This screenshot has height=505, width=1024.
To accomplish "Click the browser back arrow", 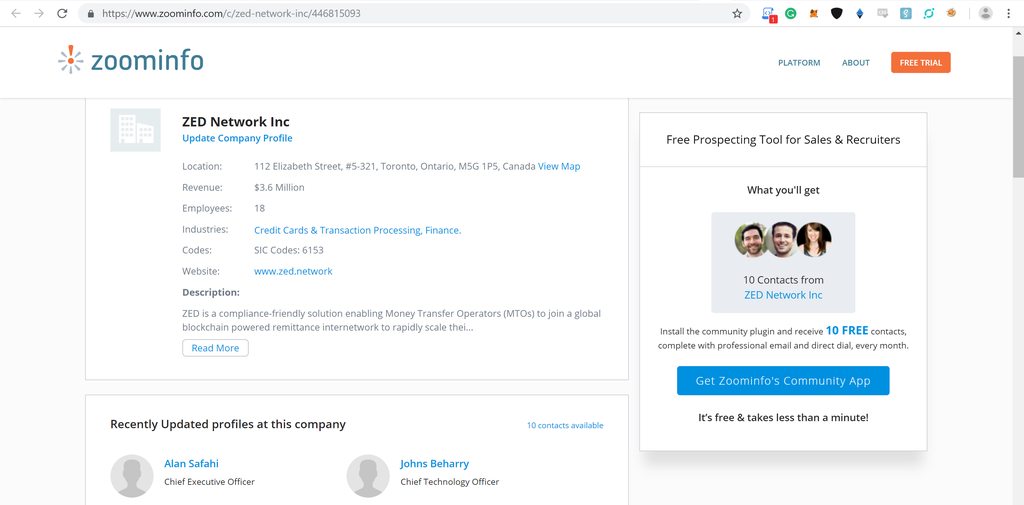I will [16, 13].
